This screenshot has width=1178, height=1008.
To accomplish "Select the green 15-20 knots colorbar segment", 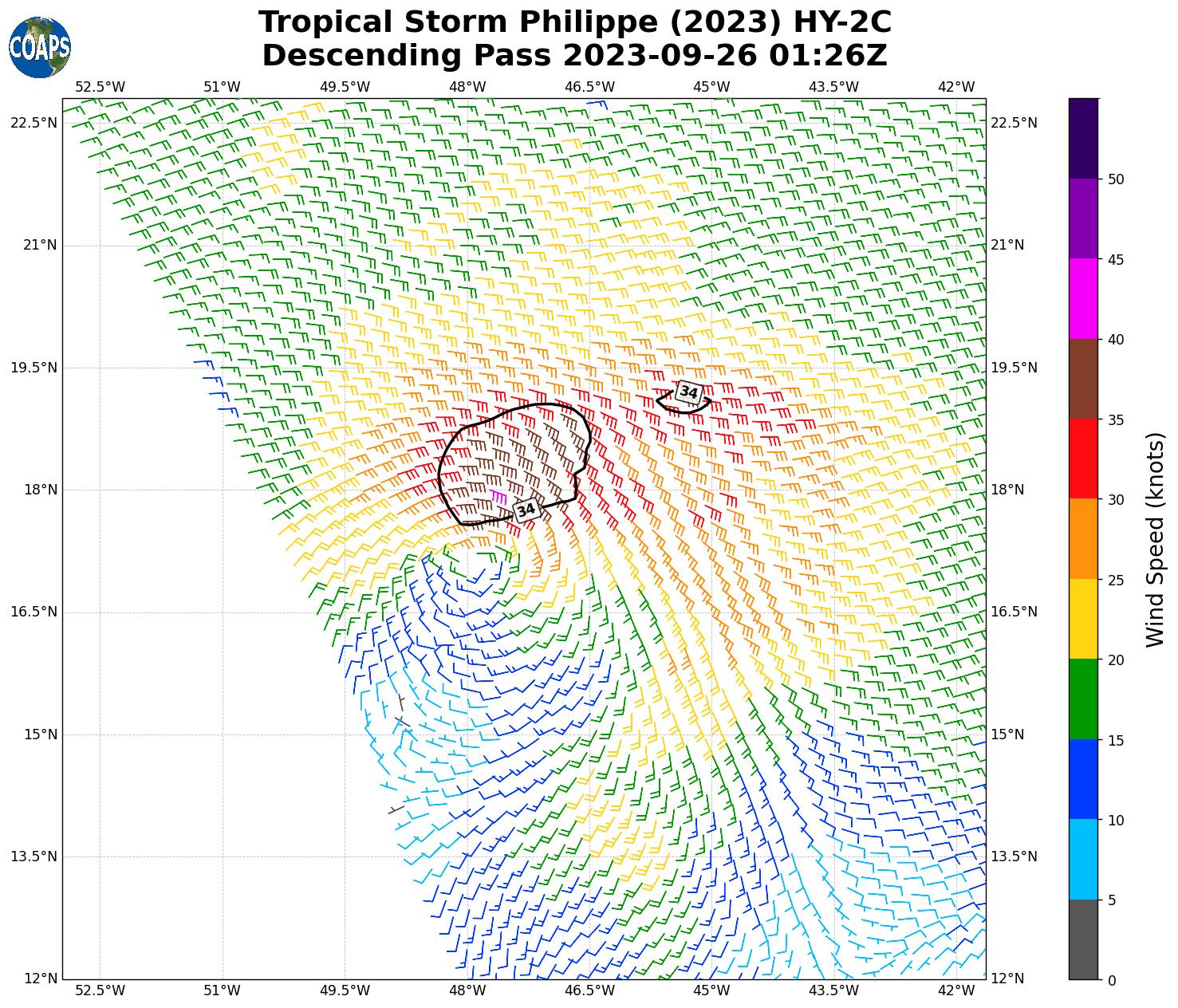I will coord(1083,699).
